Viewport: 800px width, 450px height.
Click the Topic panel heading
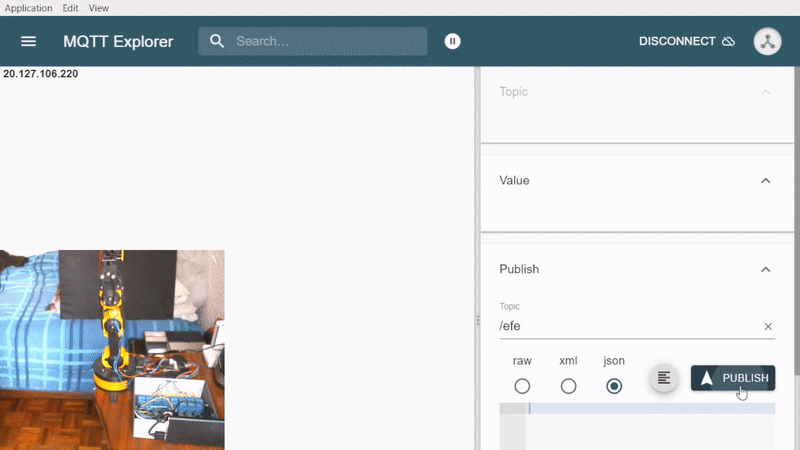click(513, 92)
